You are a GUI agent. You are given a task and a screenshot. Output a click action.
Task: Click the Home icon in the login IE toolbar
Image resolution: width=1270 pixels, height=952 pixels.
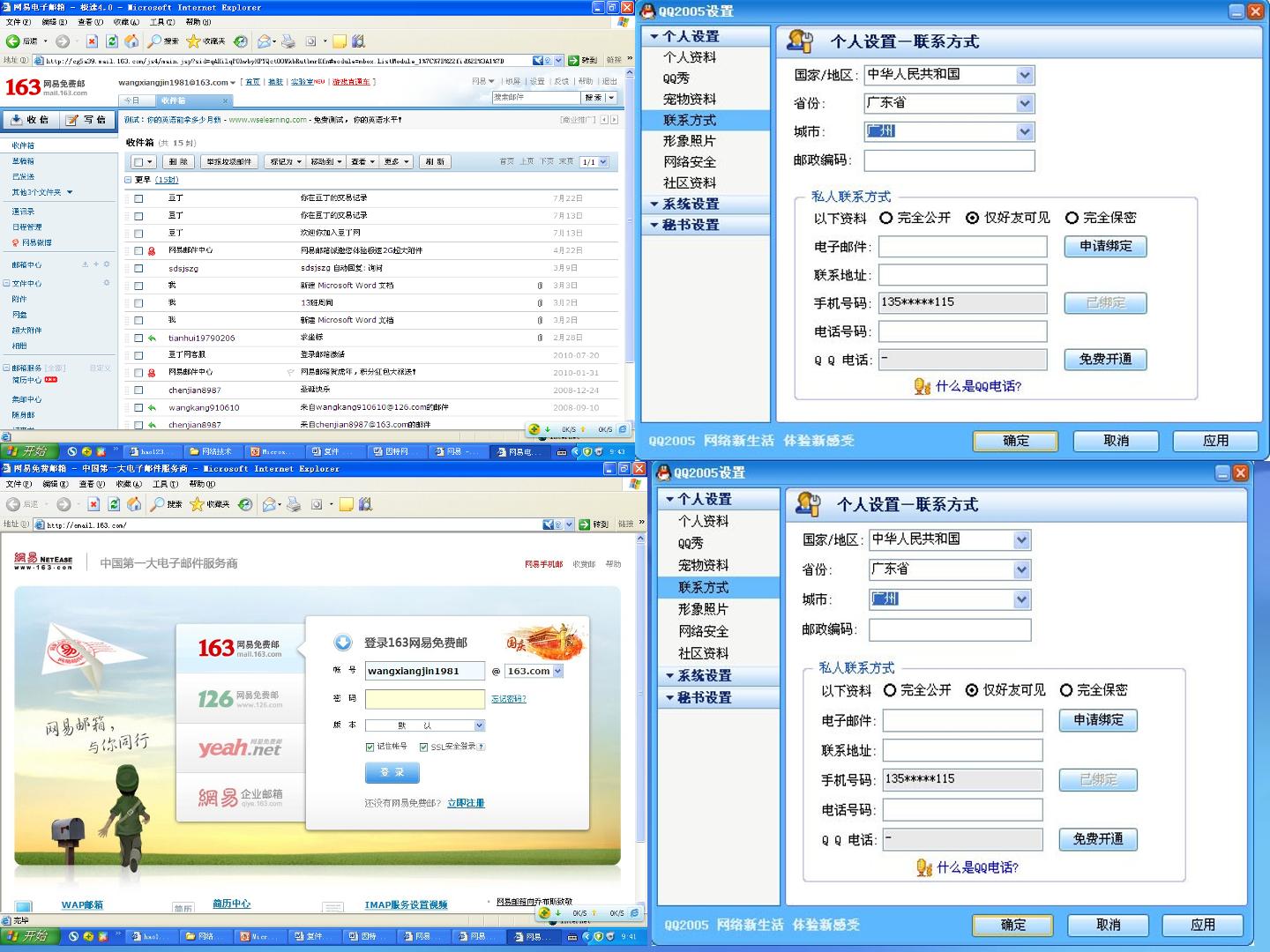[x=134, y=504]
